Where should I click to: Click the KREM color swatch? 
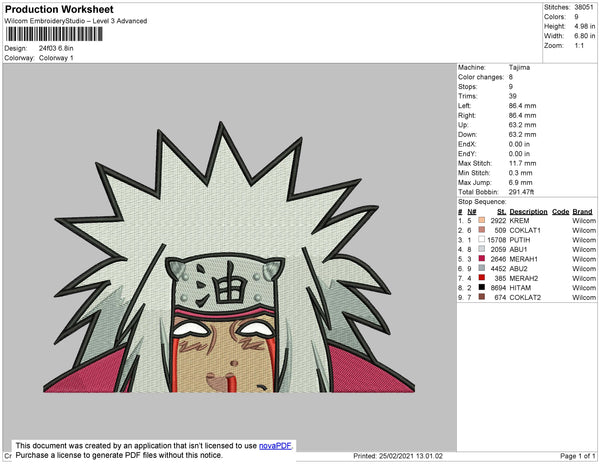coord(481,220)
